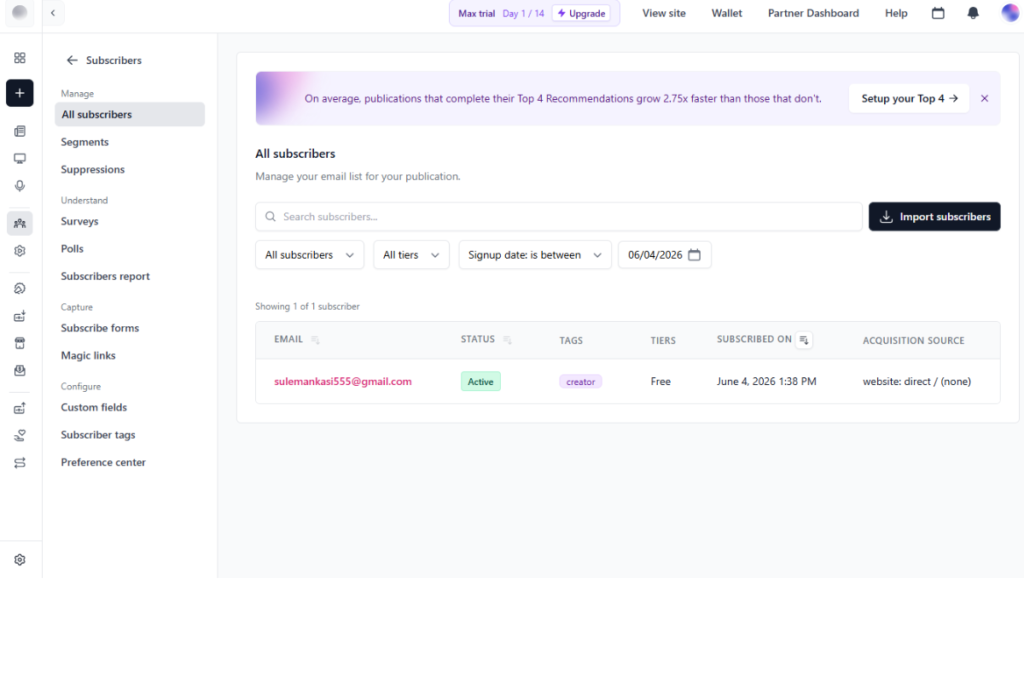
Task: Collapse the sidebar with left chevron
Action: pos(53,13)
